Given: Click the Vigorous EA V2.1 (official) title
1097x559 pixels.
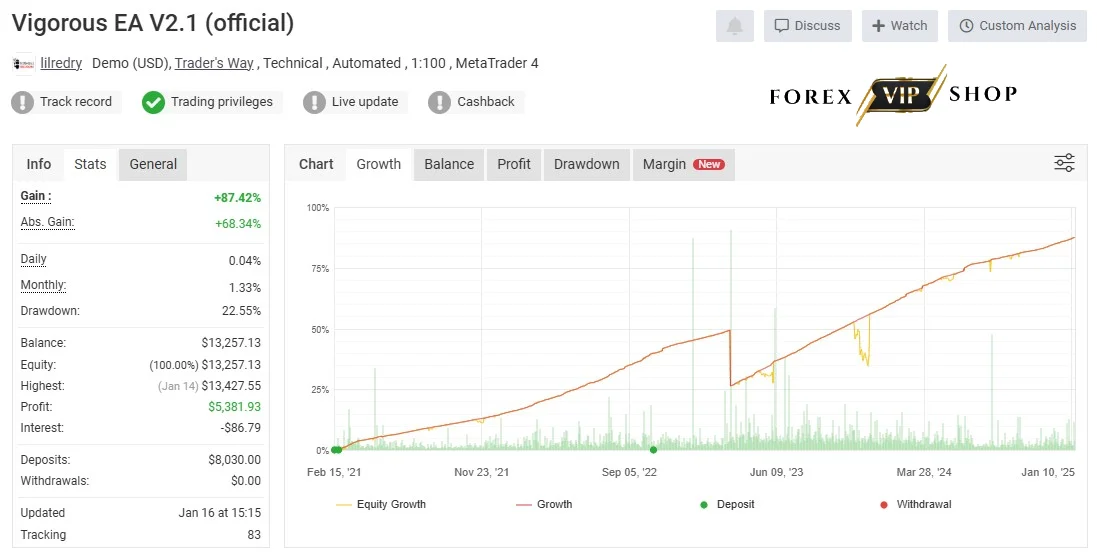Looking at the screenshot, I should point(153,23).
